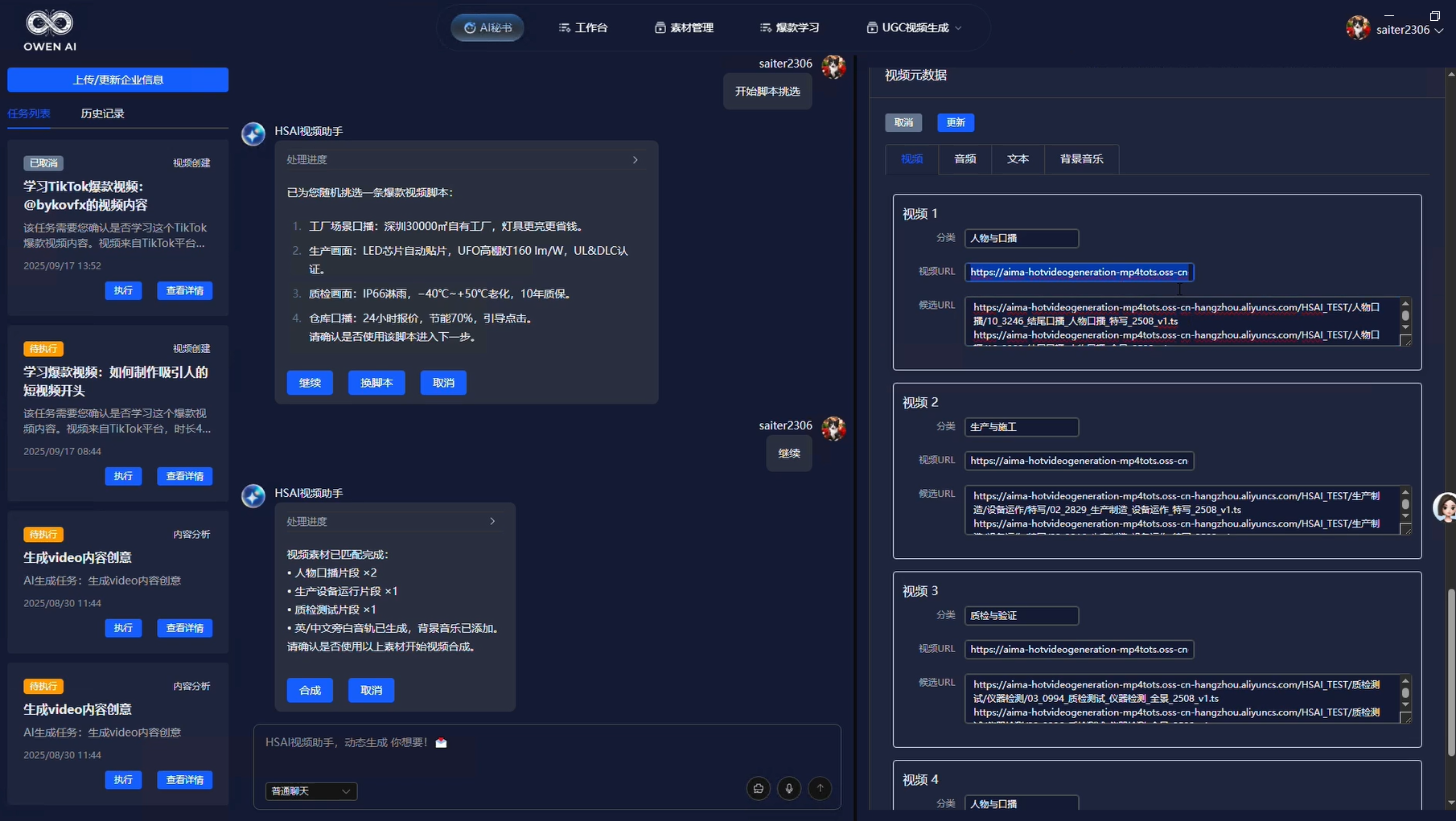The width and height of the screenshot is (1456, 821).
Task: Switch to the 音频 tab
Action: point(964,159)
